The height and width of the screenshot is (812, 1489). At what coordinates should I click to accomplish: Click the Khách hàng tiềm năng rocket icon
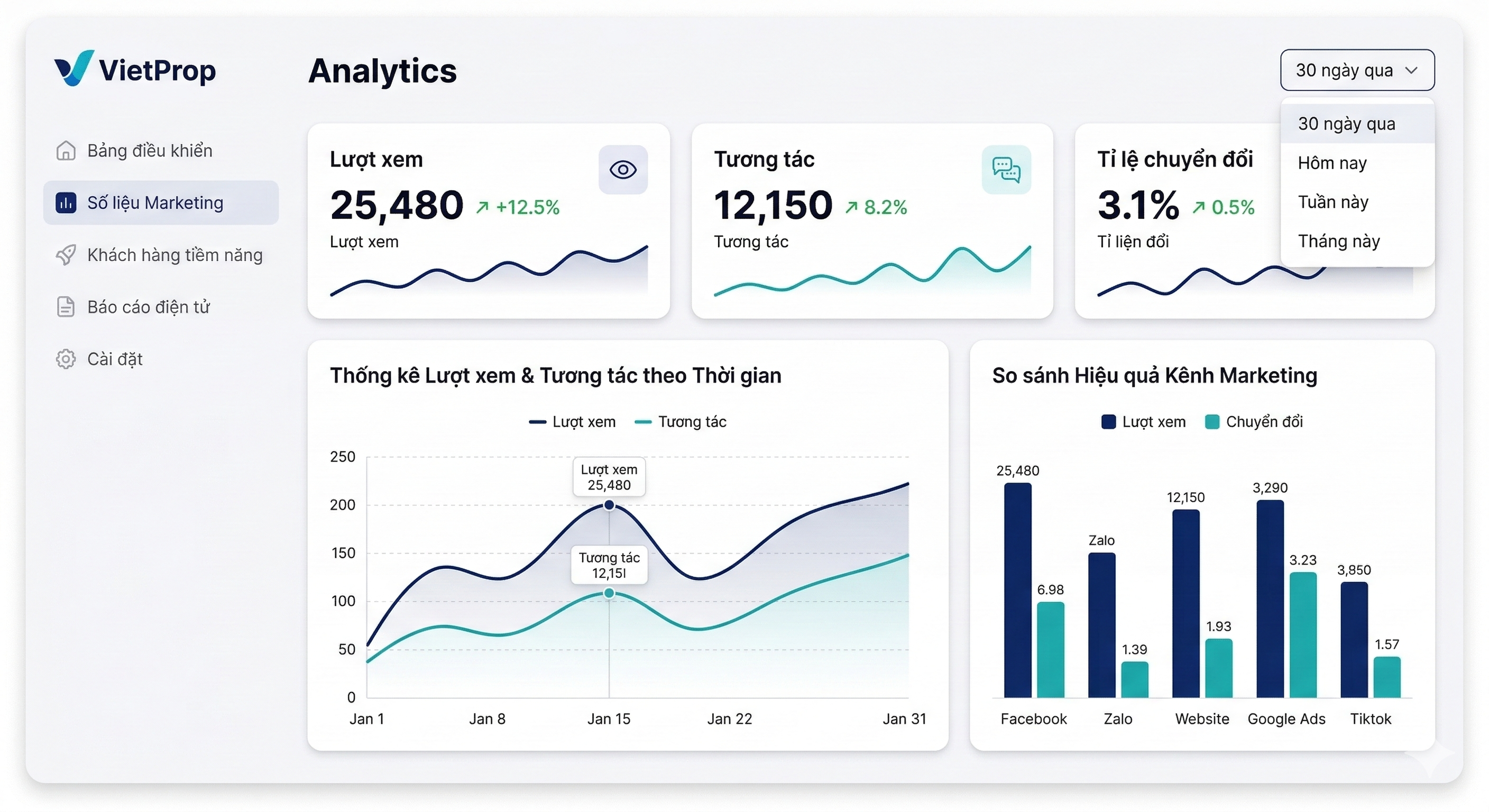[x=66, y=254]
